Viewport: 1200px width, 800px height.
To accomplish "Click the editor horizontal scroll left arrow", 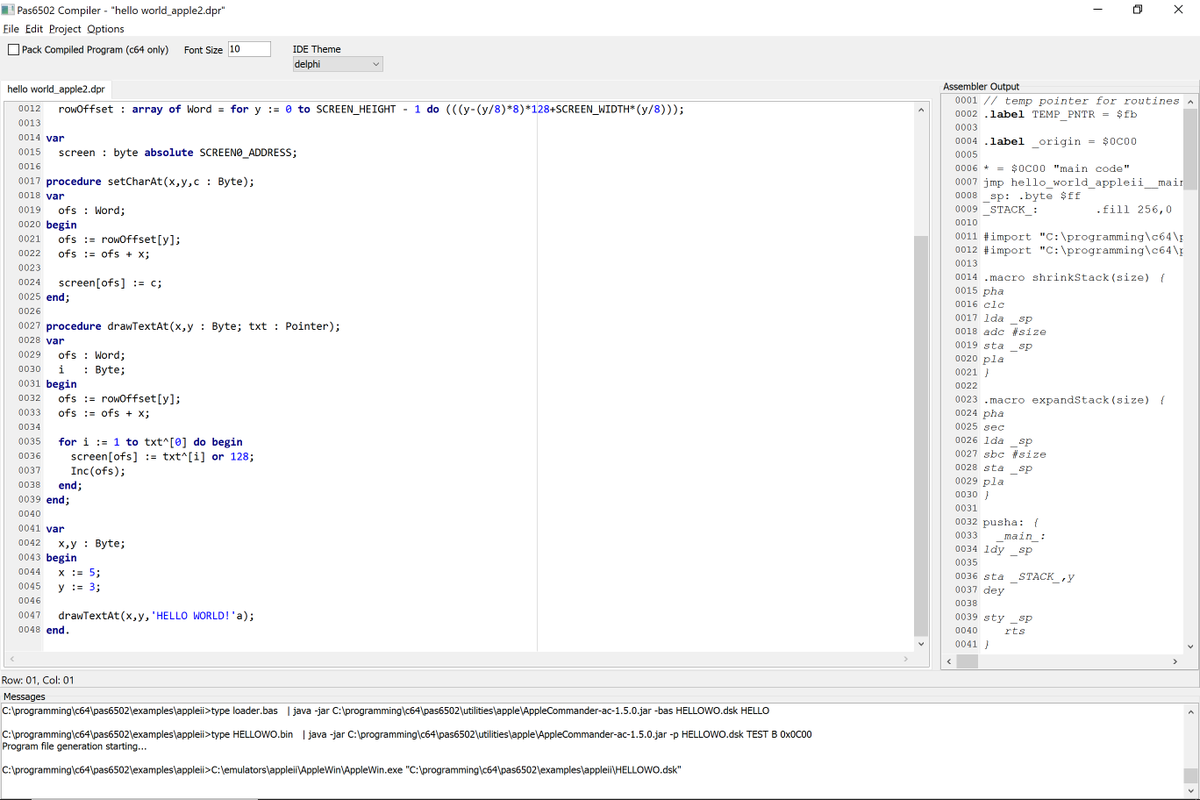I will pos(10,660).
